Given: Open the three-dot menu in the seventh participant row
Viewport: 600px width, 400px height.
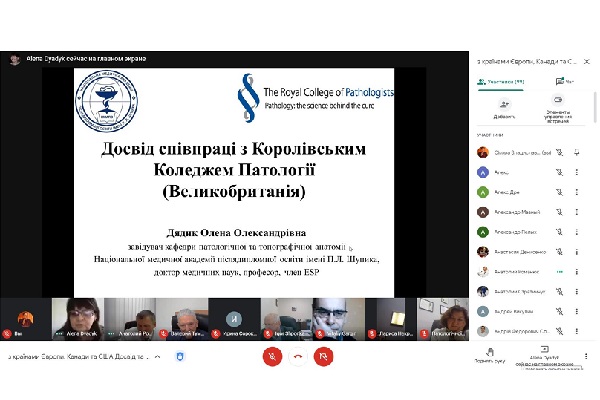Looking at the screenshot, I should pos(577,272).
